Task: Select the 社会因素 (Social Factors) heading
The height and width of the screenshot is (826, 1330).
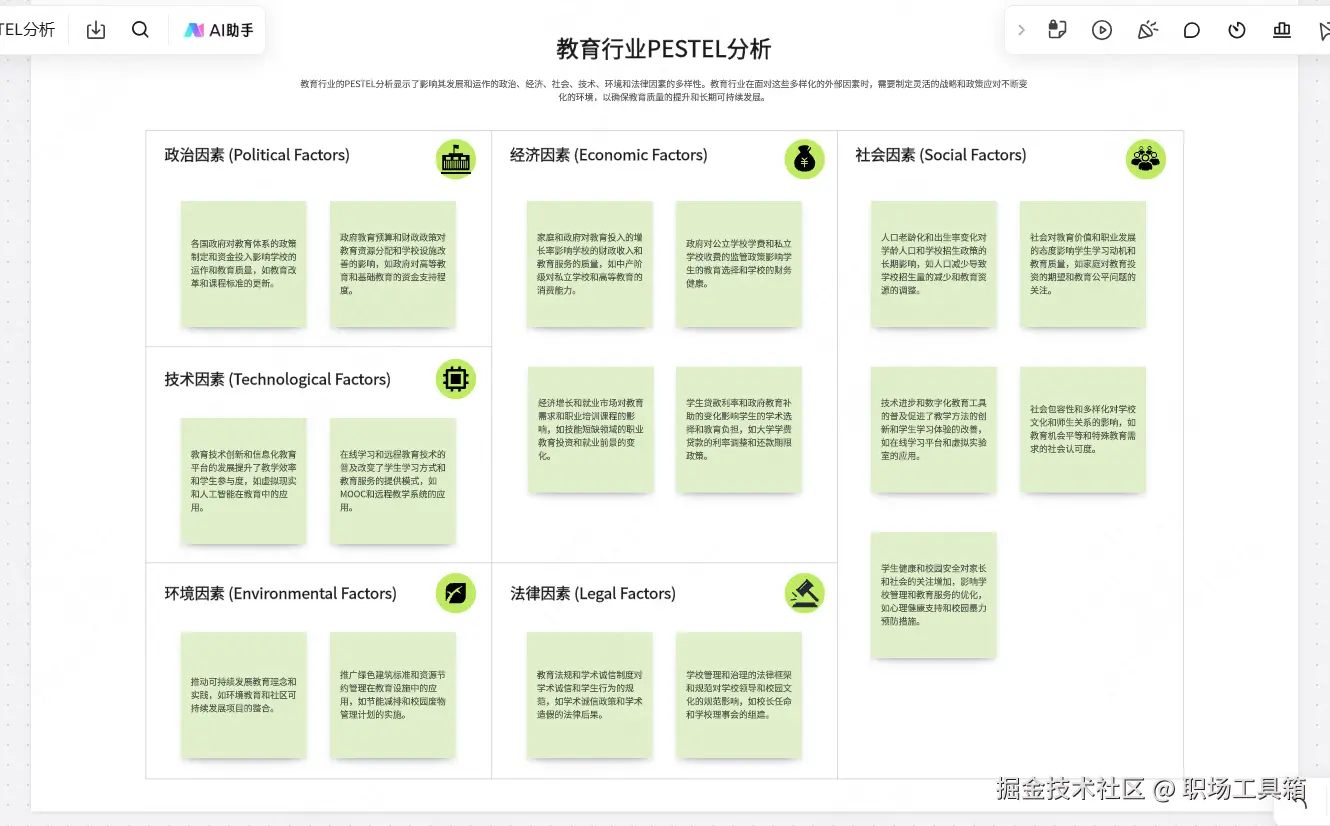Action: pos(941,155)
